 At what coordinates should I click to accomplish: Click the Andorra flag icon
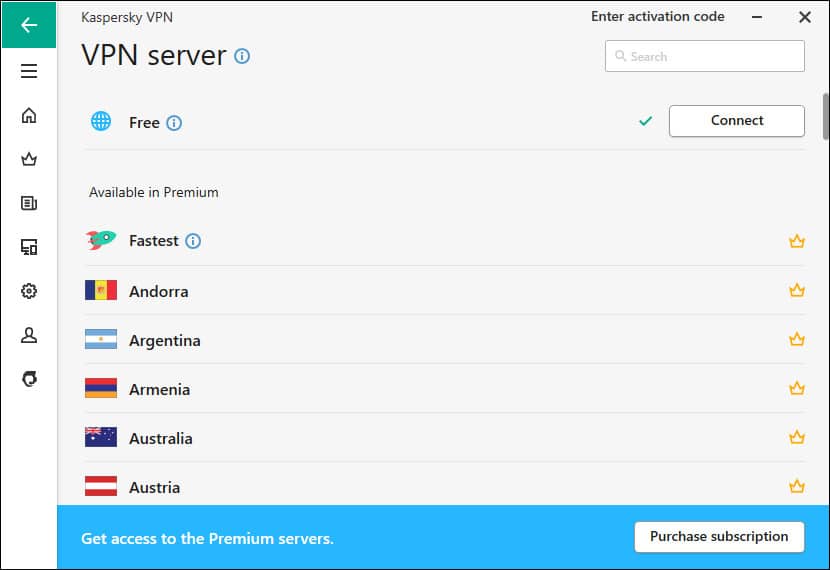click(x=101, y=290)
